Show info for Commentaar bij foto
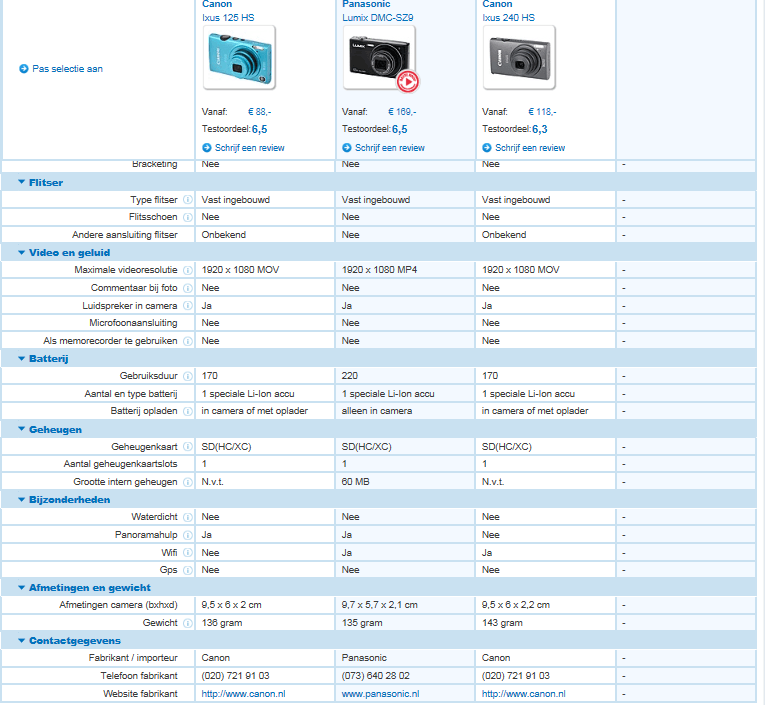Image resolution: width=765 pixels, height=705 pixels. click(187, 288)
